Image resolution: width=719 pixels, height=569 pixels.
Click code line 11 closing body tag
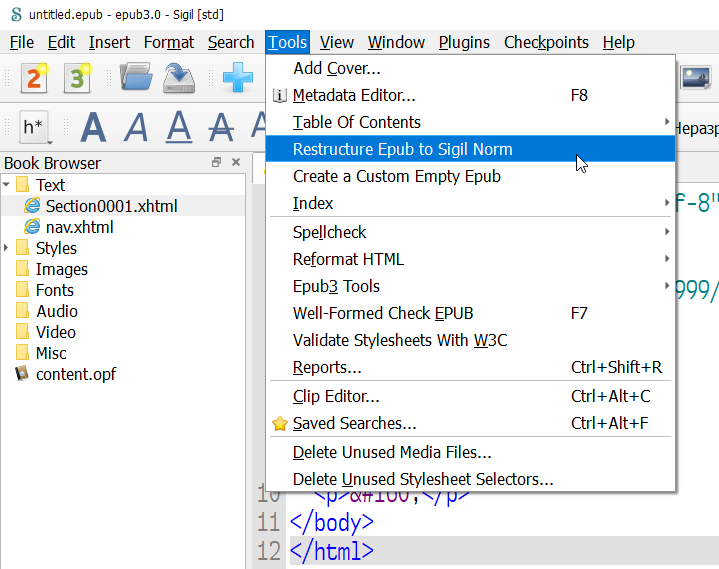[x=332, y=523]
